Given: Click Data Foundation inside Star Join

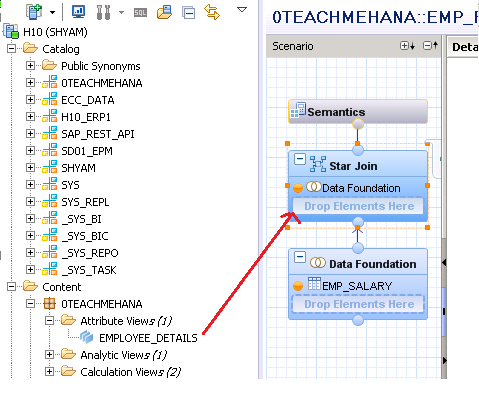Looking at the screenshot, I should pos(361,188).
